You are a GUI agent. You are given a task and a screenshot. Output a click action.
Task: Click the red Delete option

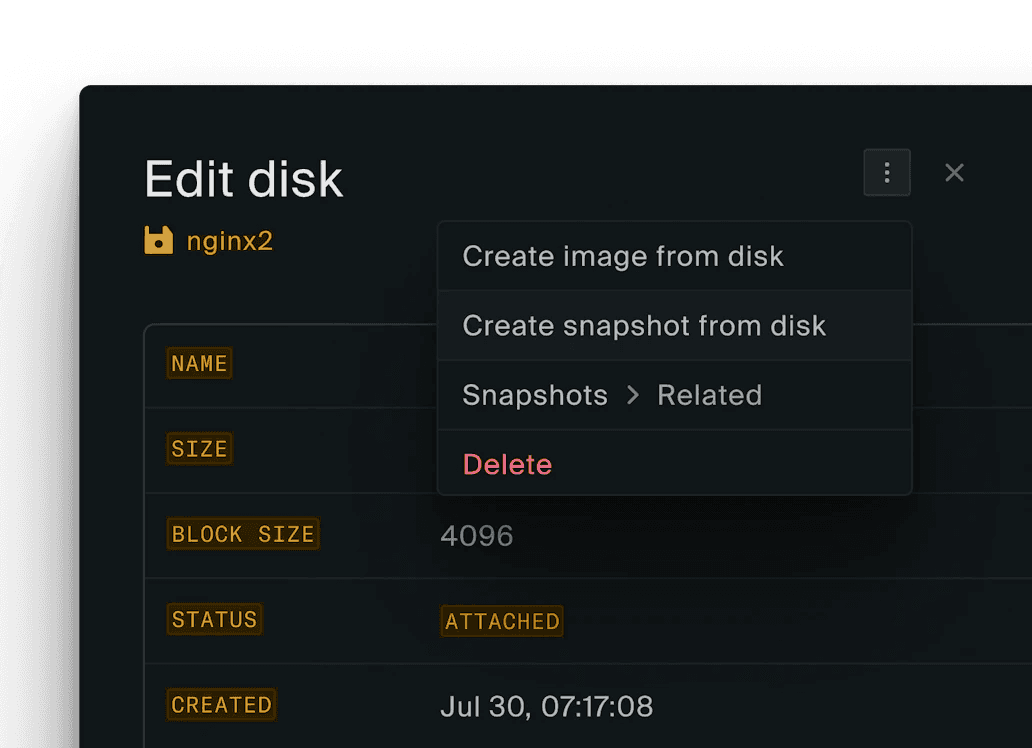click(x=507, y=463)
